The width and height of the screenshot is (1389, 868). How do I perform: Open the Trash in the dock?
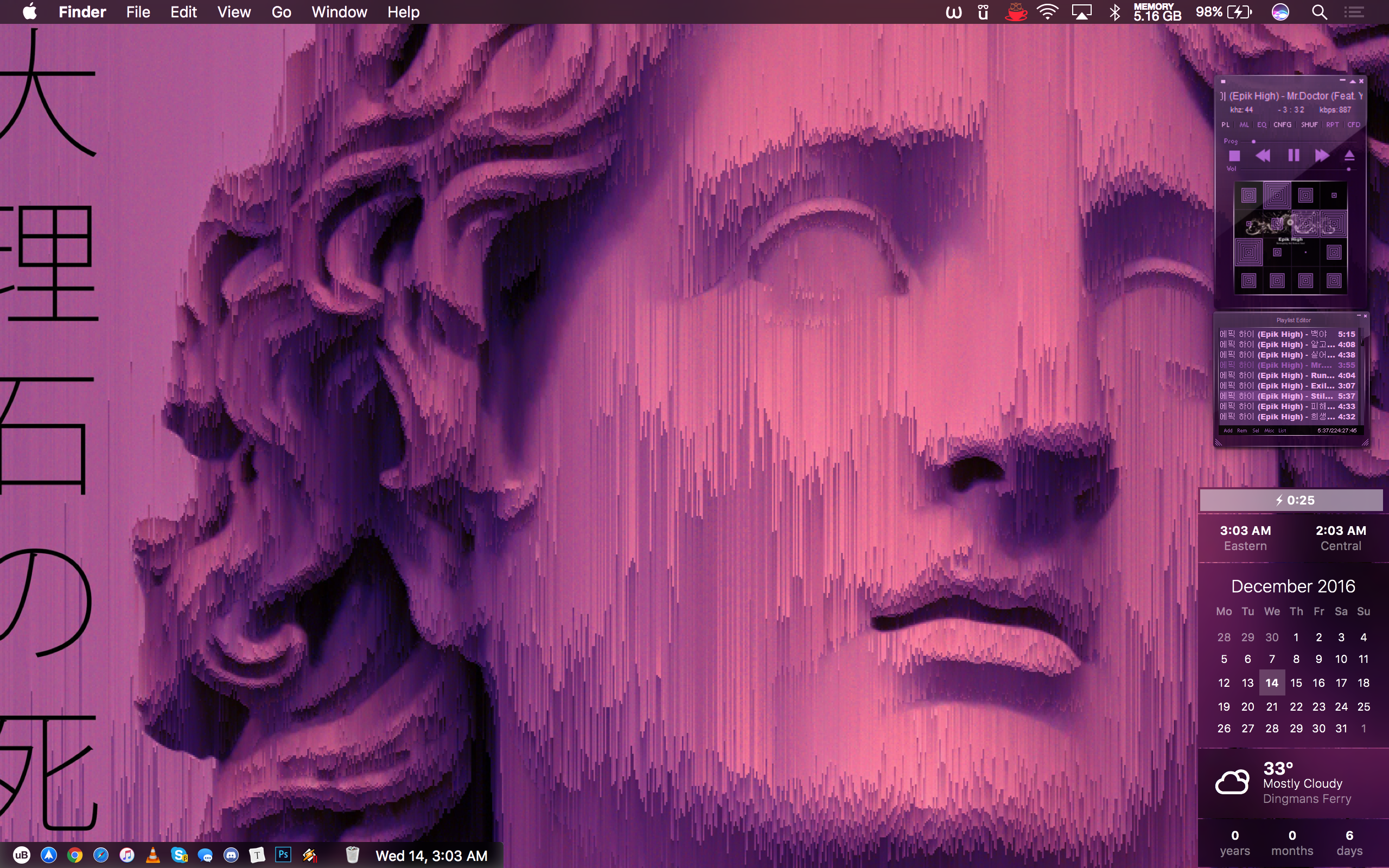[353, 855]
